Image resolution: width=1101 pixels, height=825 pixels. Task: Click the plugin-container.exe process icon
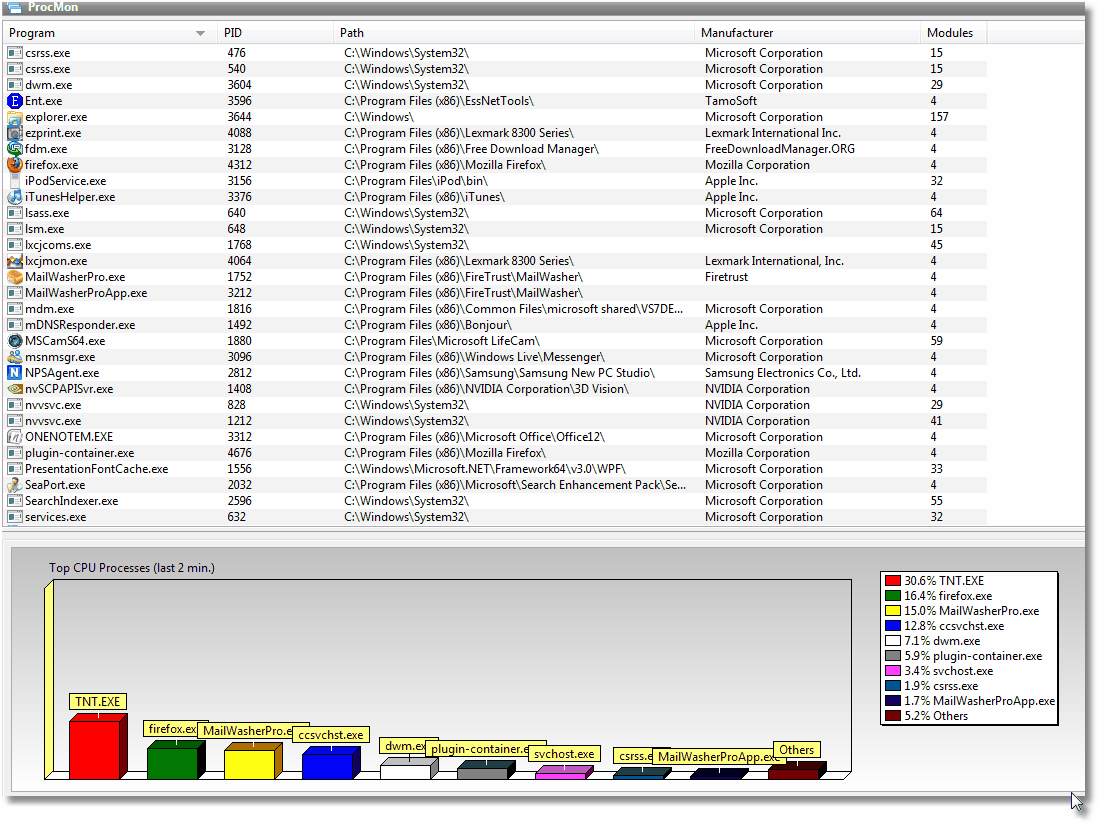[15, 454]
